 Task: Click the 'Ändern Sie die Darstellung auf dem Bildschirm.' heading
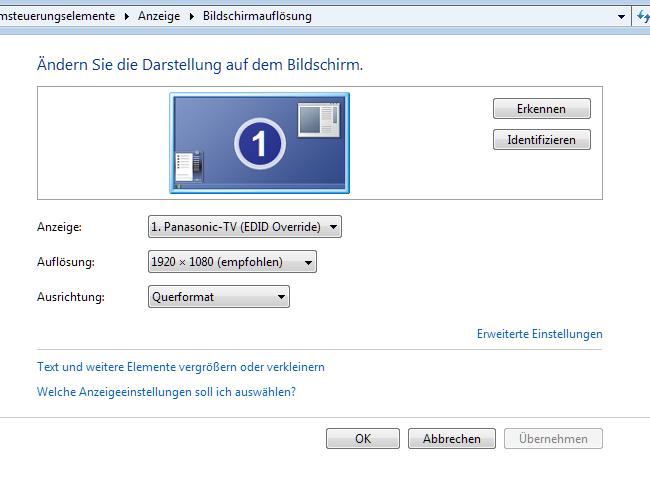[200, 65]
